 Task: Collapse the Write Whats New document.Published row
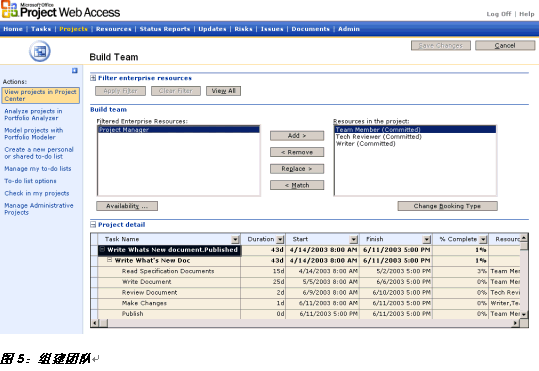[102, 249]
